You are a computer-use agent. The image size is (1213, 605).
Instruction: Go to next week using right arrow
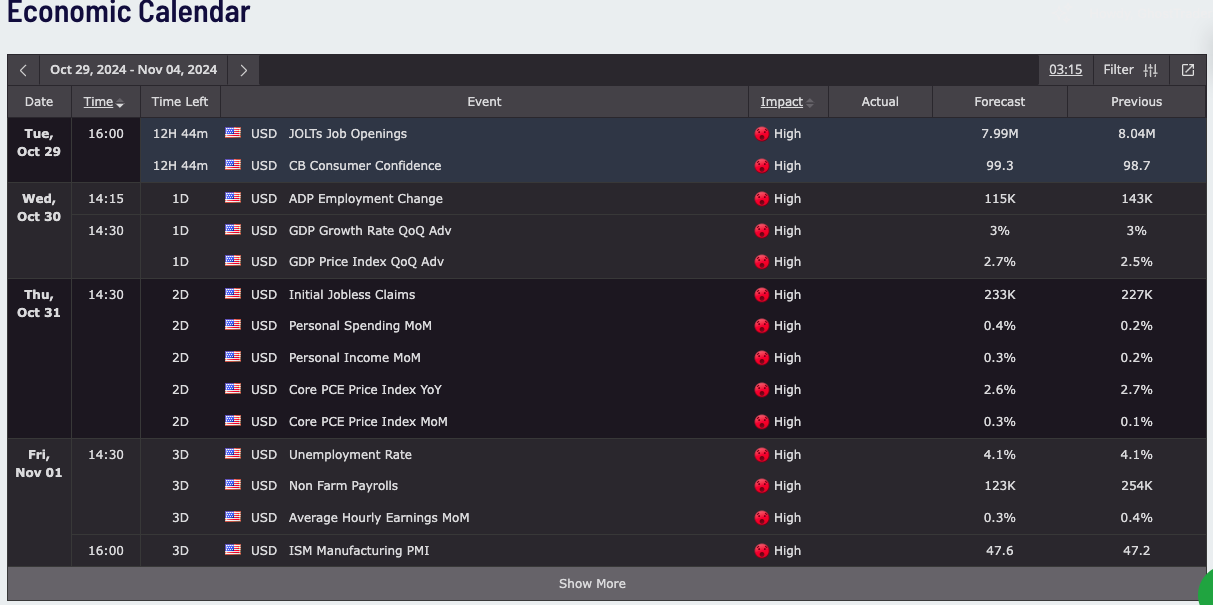pos(243,70)
